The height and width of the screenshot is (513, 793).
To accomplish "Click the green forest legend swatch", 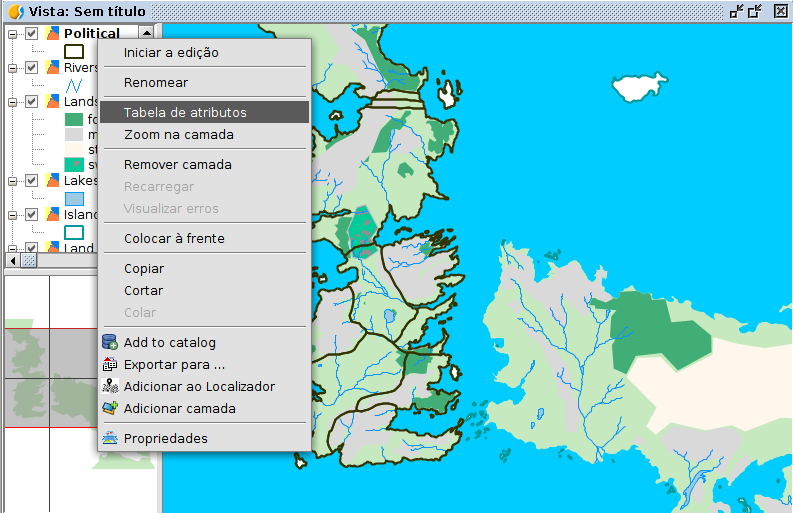I will pos(73,119).
